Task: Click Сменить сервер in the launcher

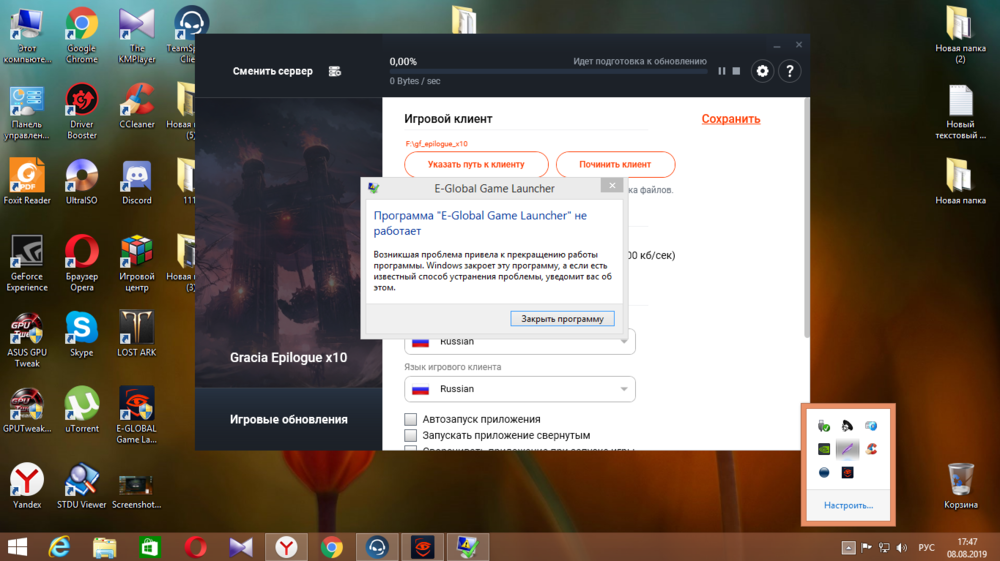Action: coord(272,71)
